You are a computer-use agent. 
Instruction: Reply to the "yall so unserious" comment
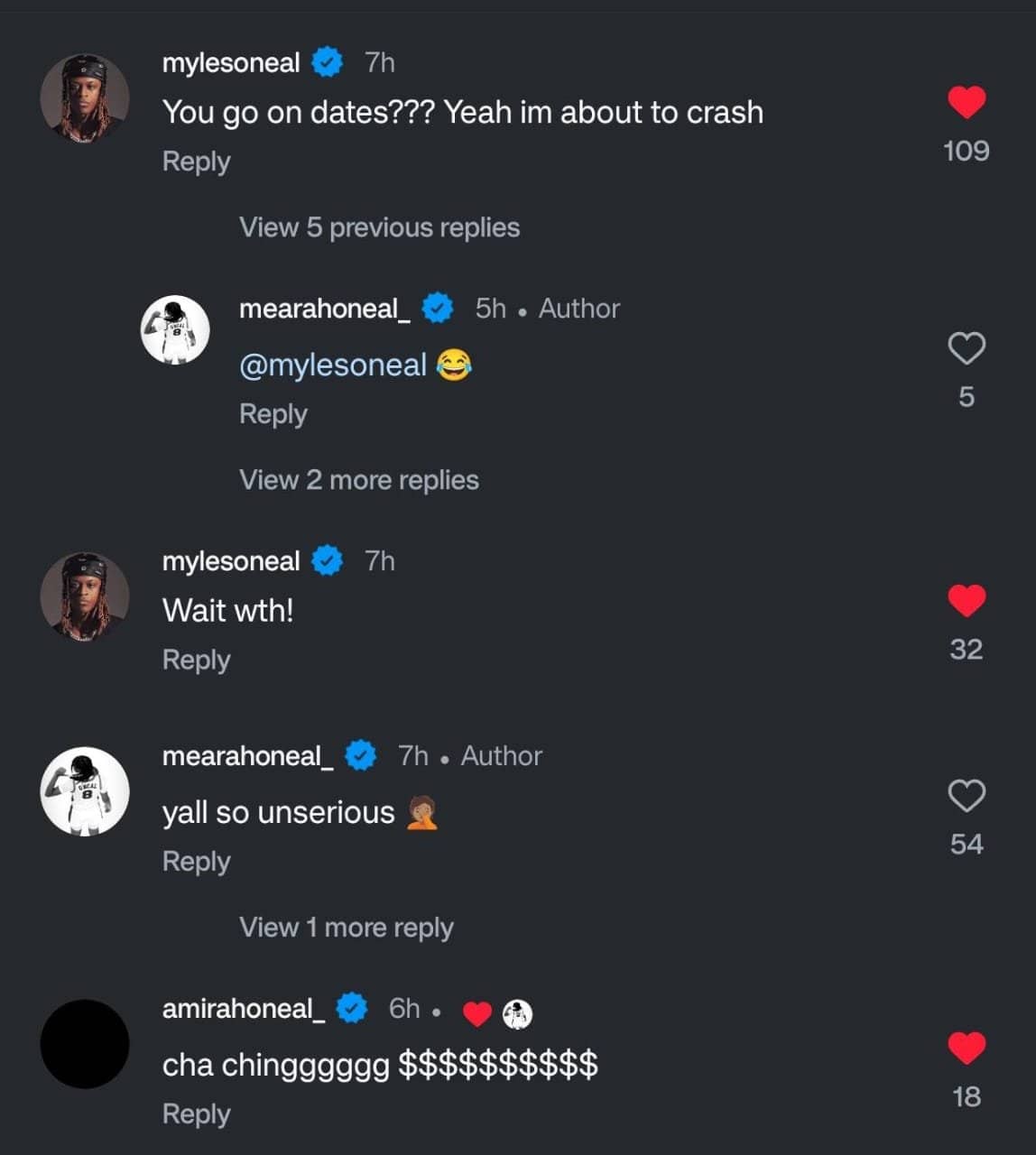click(x=196, y=862)
